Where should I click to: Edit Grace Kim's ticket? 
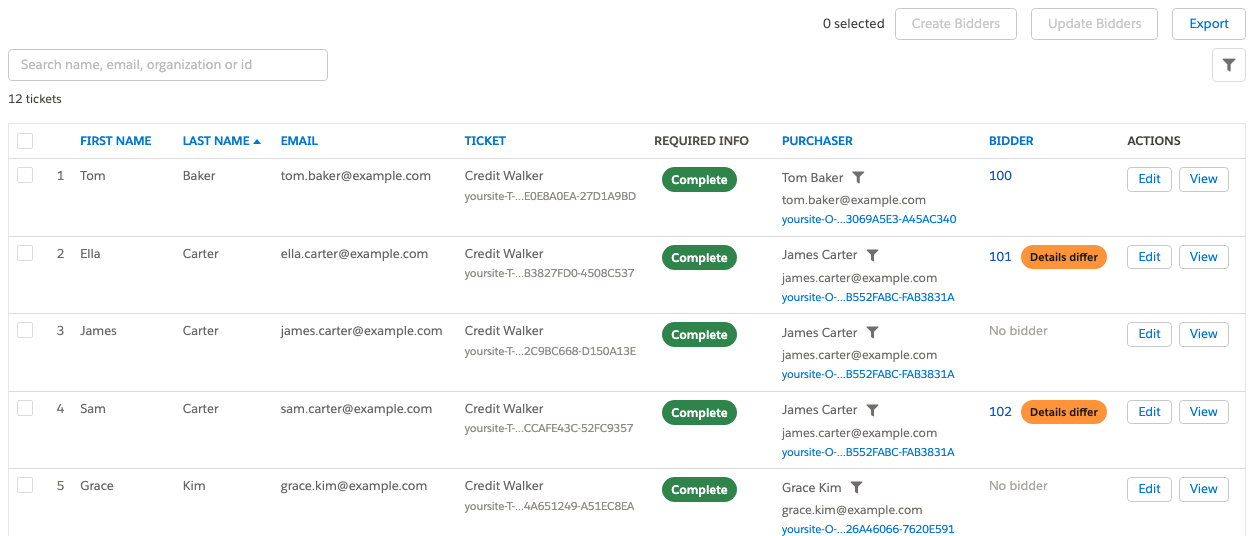1149,489
